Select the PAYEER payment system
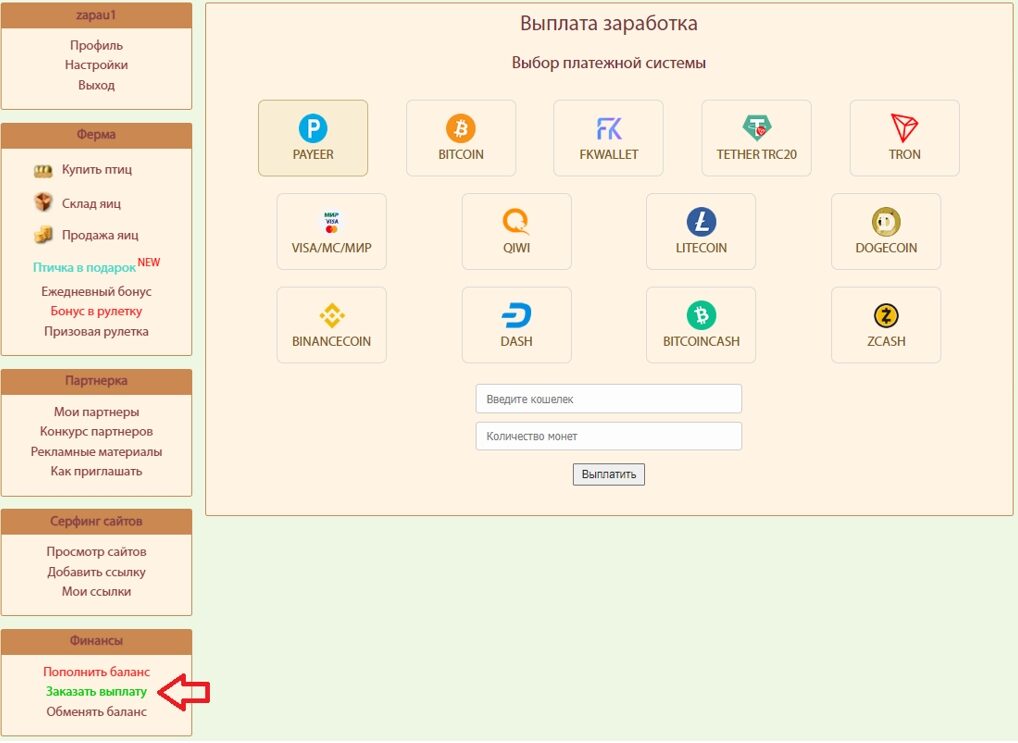Screen dimensions: 1018x743 (x=313, y=138)
